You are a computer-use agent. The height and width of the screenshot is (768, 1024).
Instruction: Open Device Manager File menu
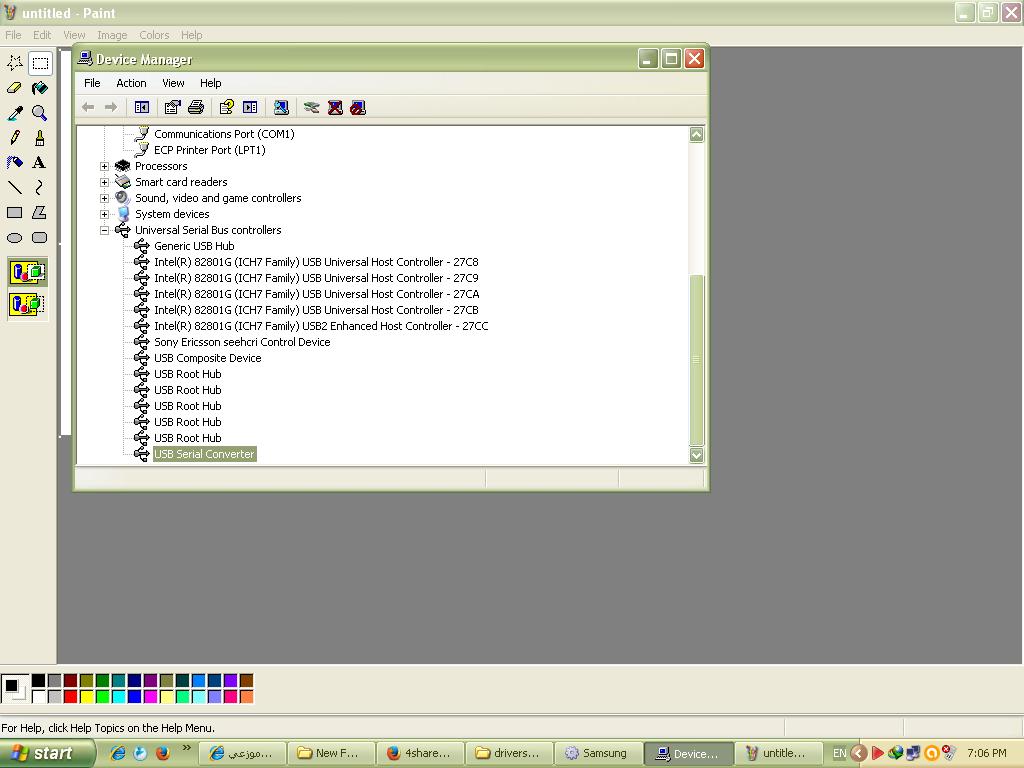(92, 83)
